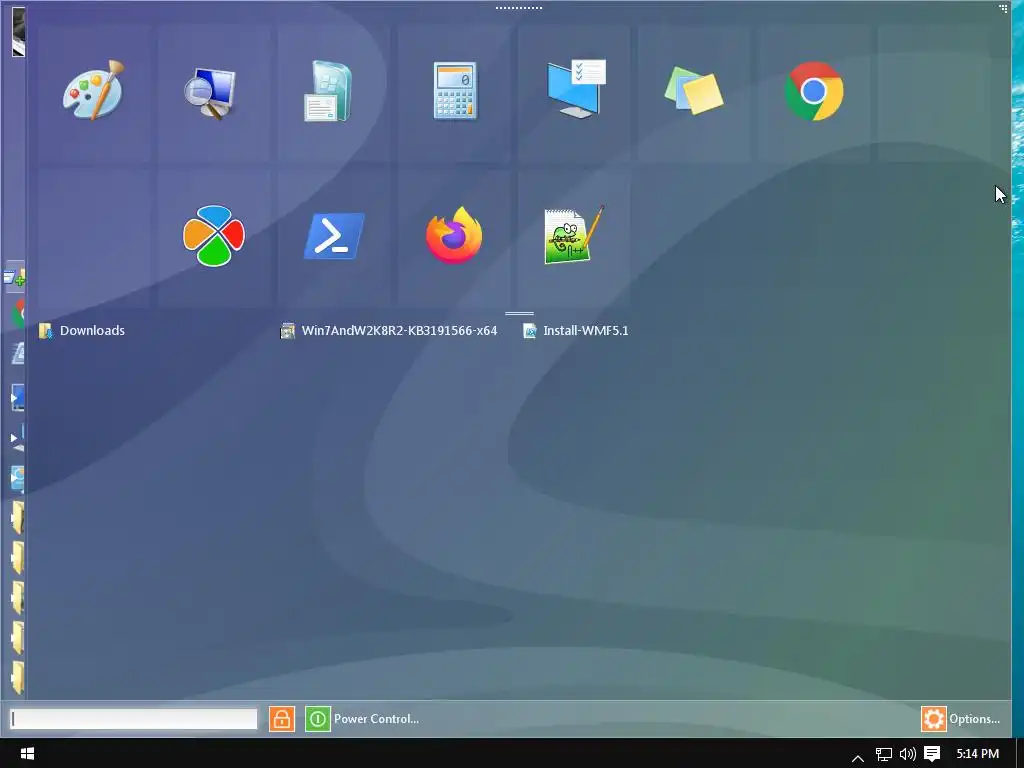Image resolution: width=1024 pixels, height=768 pixels.
Task: Focus the launcher search box
Action: pos(134,719)
